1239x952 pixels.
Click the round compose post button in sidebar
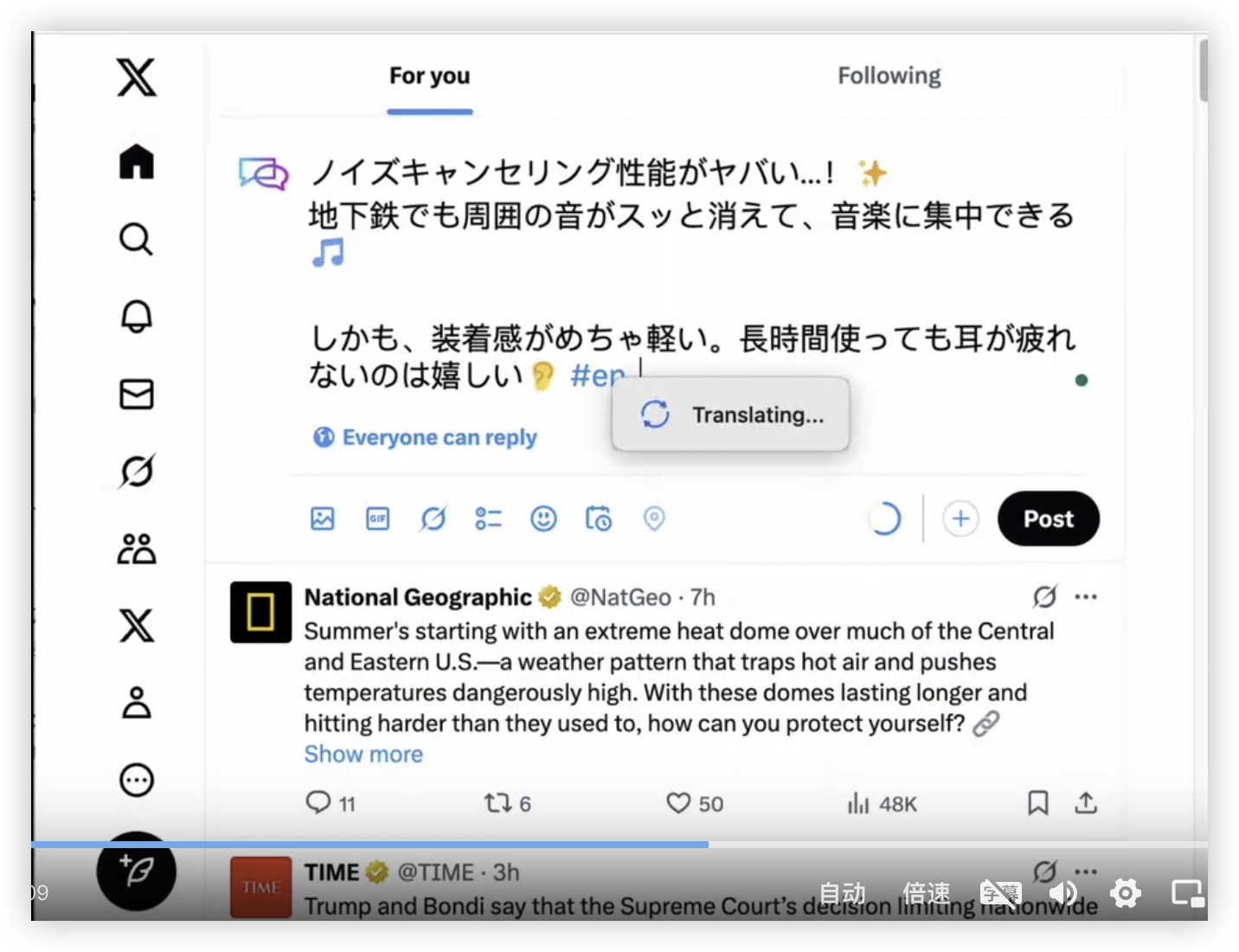coord(137,871)
